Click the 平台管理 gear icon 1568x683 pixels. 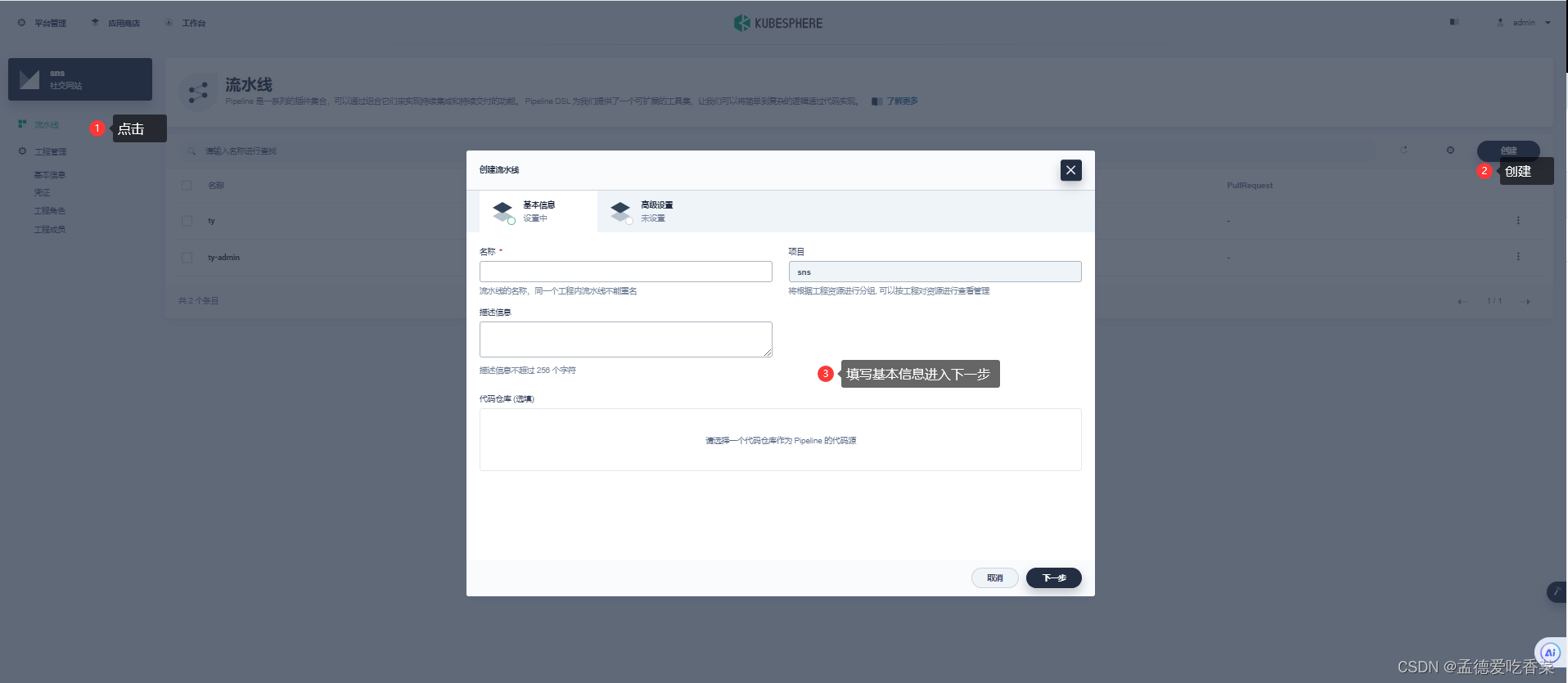22,23
